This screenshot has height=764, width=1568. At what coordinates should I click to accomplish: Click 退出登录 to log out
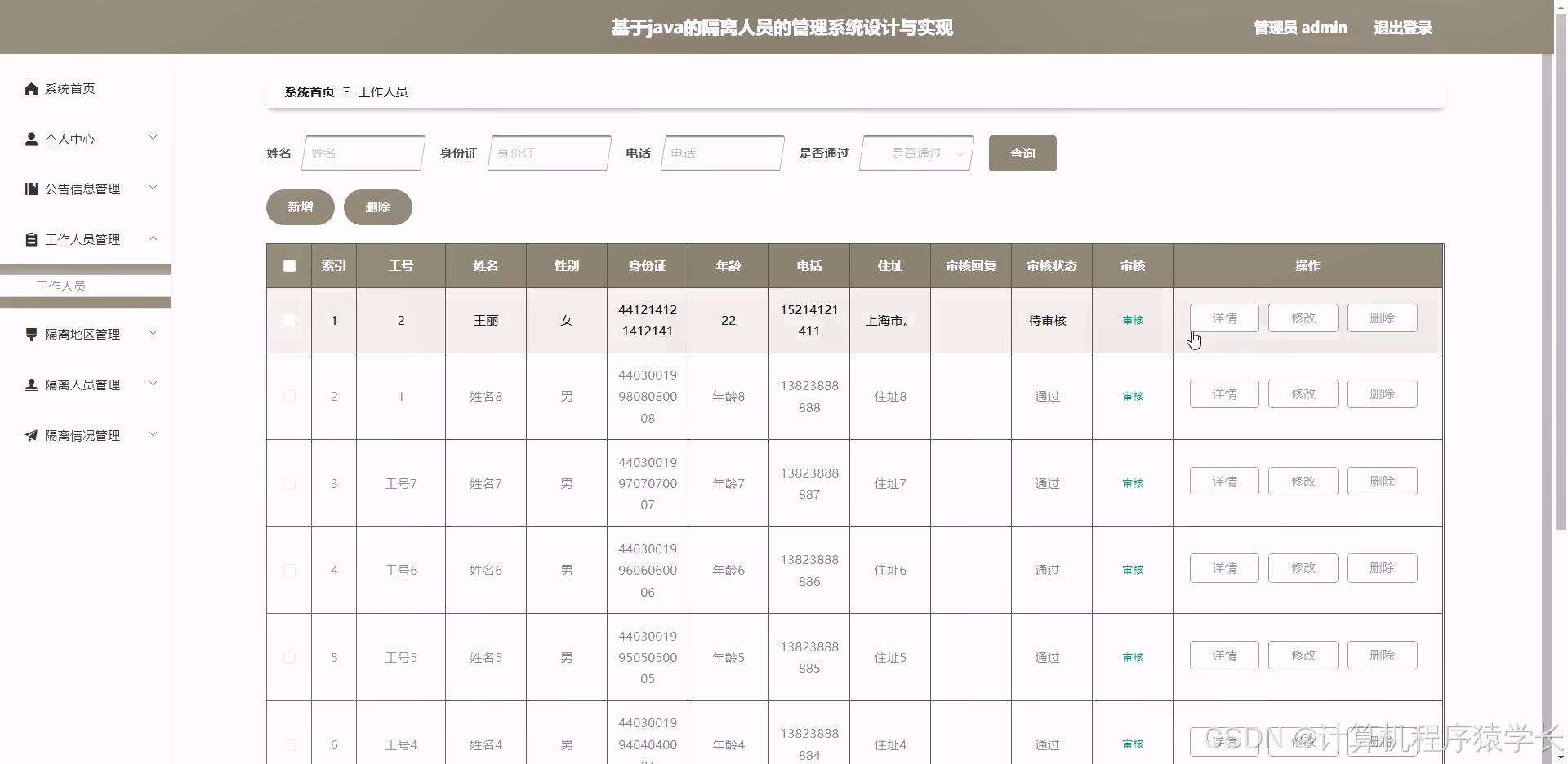[1402, 28]
